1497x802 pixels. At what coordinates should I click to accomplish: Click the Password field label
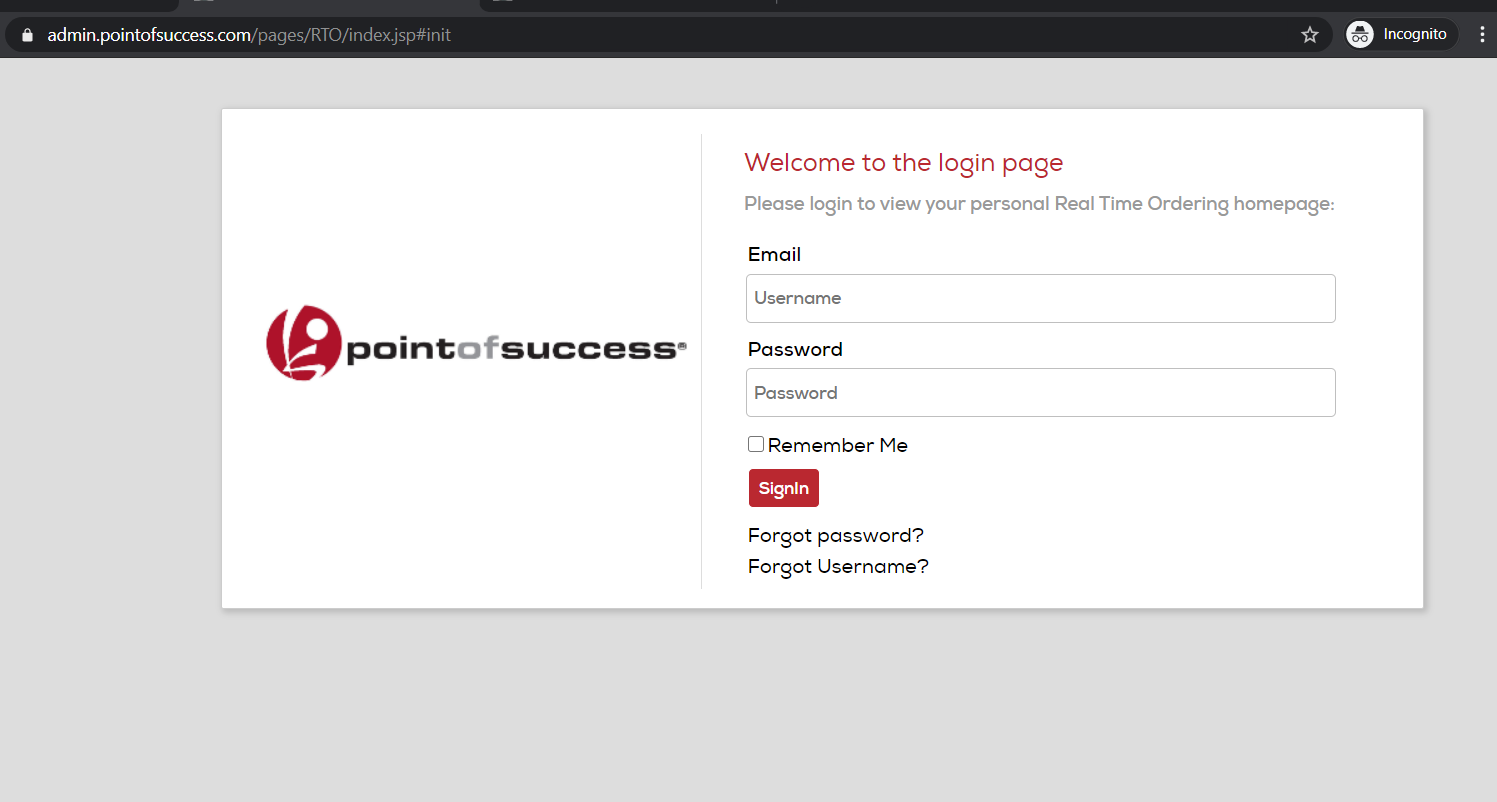click(796, 349)
